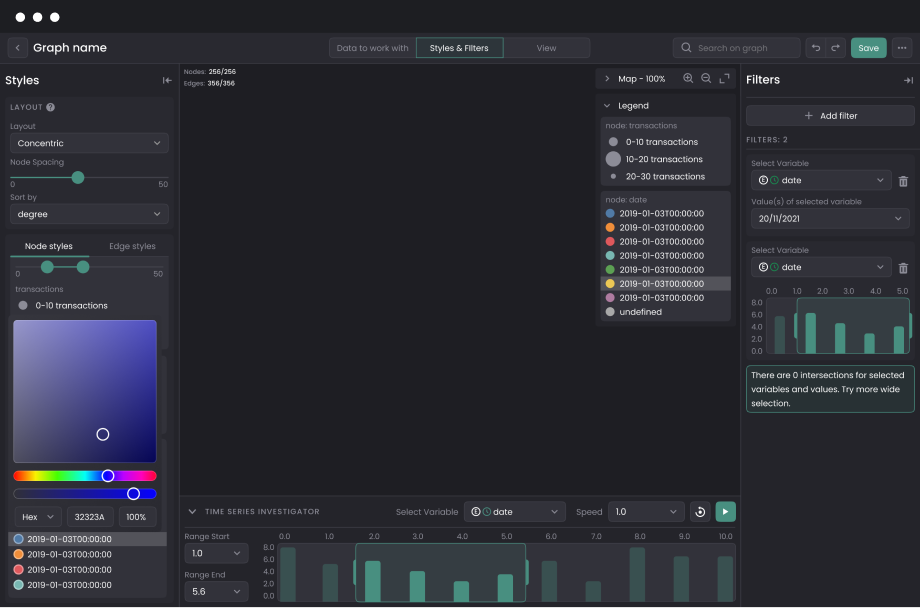Go back with the arrow beside Graph name
920x608 pixels.
point(18,48)
